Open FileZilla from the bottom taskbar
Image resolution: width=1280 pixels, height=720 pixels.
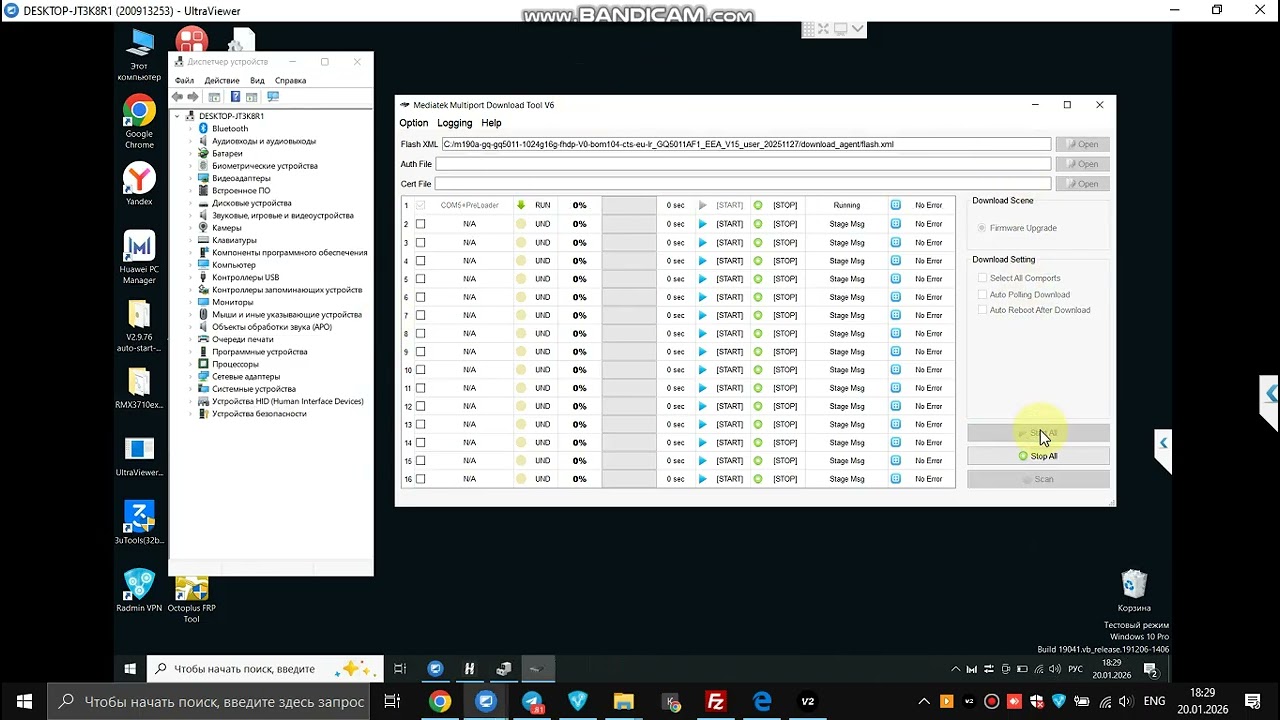point(715,702)
